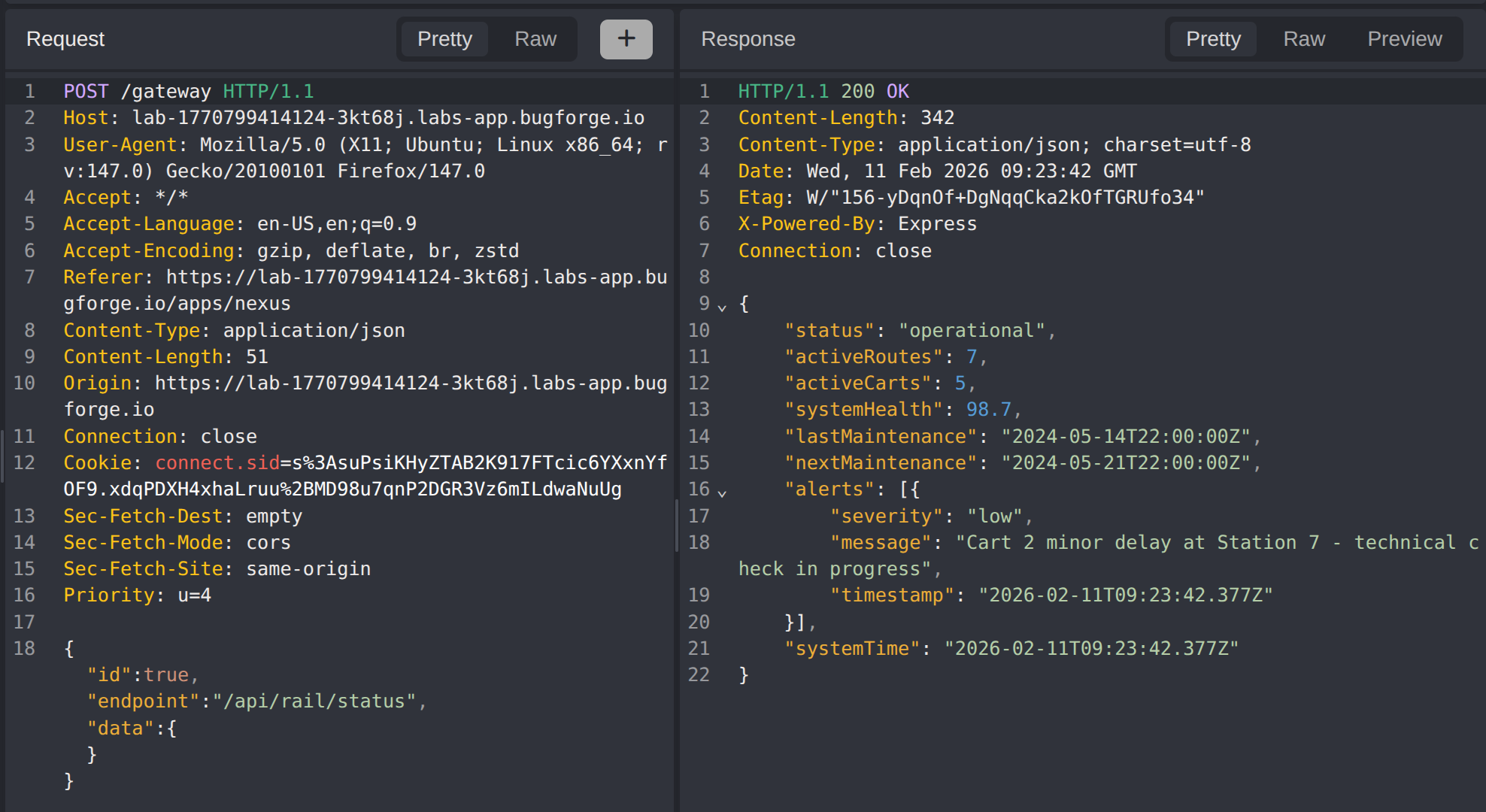
Task: Click the endpoint /api/rail/status value
Action: (x=314, y=701)
